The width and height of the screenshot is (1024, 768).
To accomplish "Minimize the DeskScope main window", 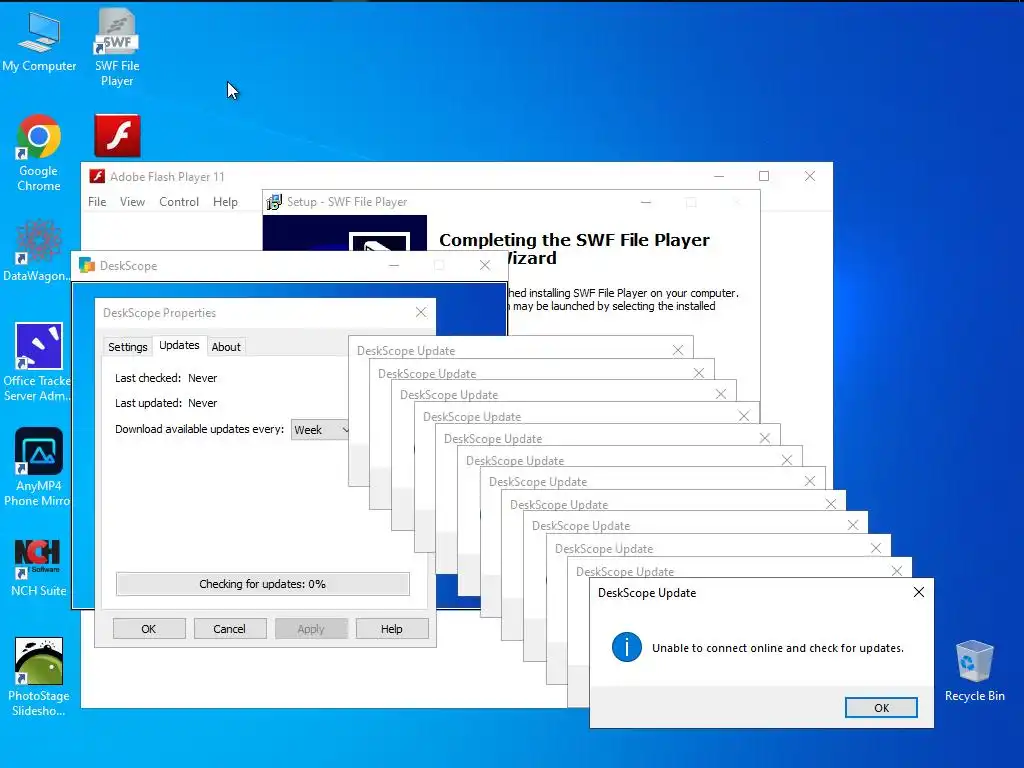I will (x=394, y=264).
